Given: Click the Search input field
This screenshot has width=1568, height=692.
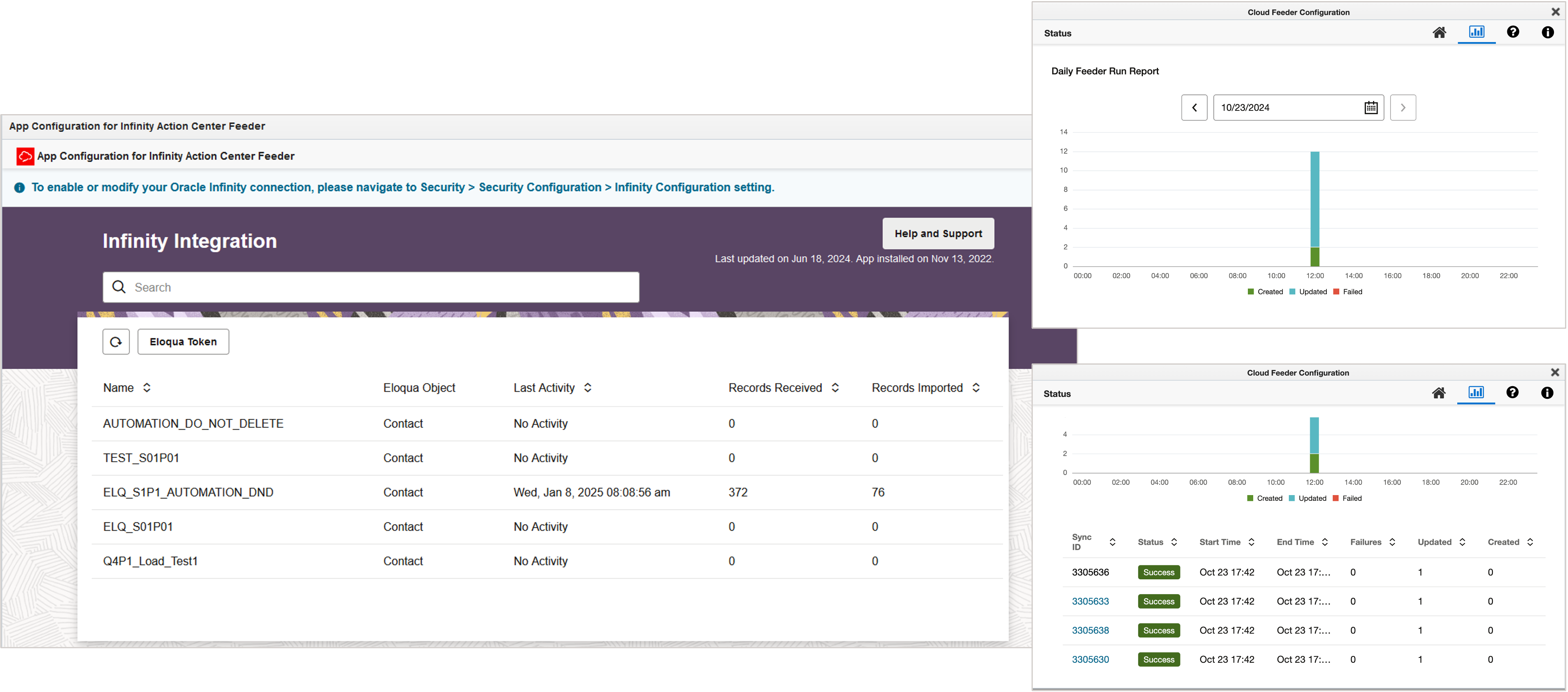Looking at the screenshot, I should click(371, 287).
